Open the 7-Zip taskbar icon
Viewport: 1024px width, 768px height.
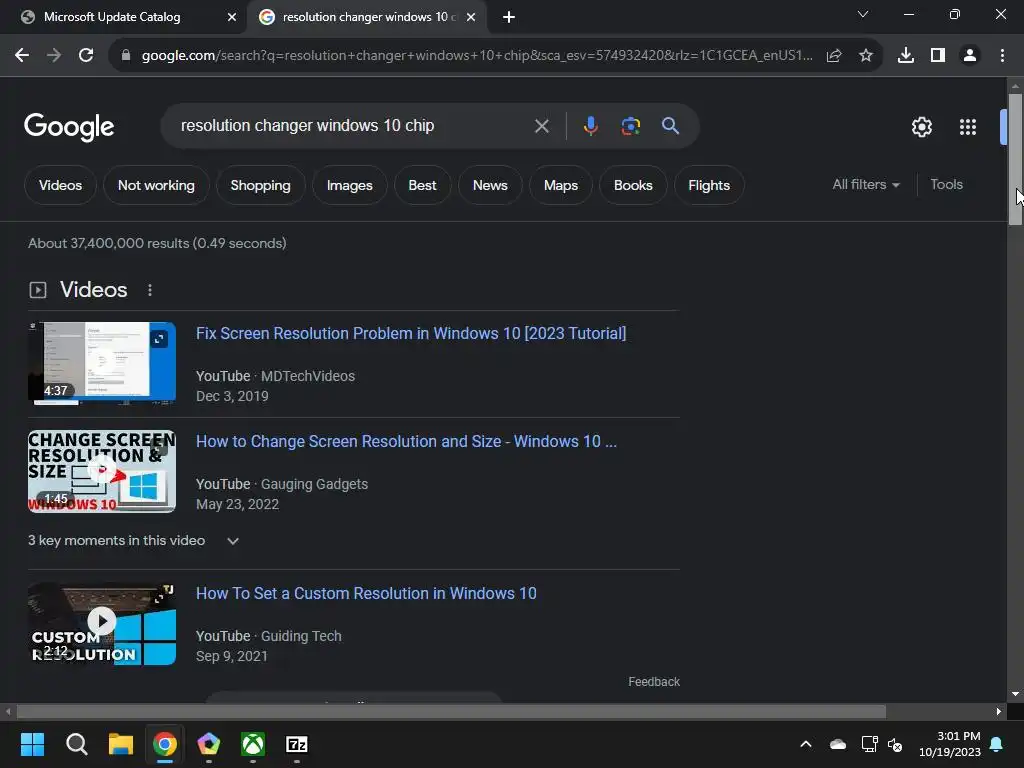pyautogui.click(x=296, y=744)
